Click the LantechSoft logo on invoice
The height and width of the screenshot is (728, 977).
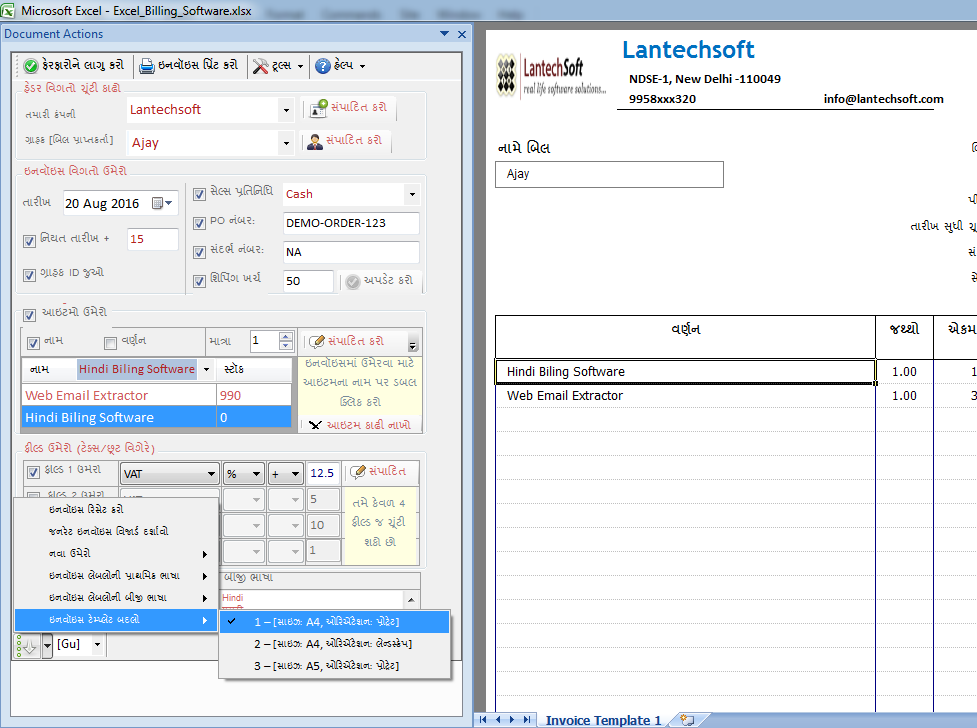pos(551,76)
